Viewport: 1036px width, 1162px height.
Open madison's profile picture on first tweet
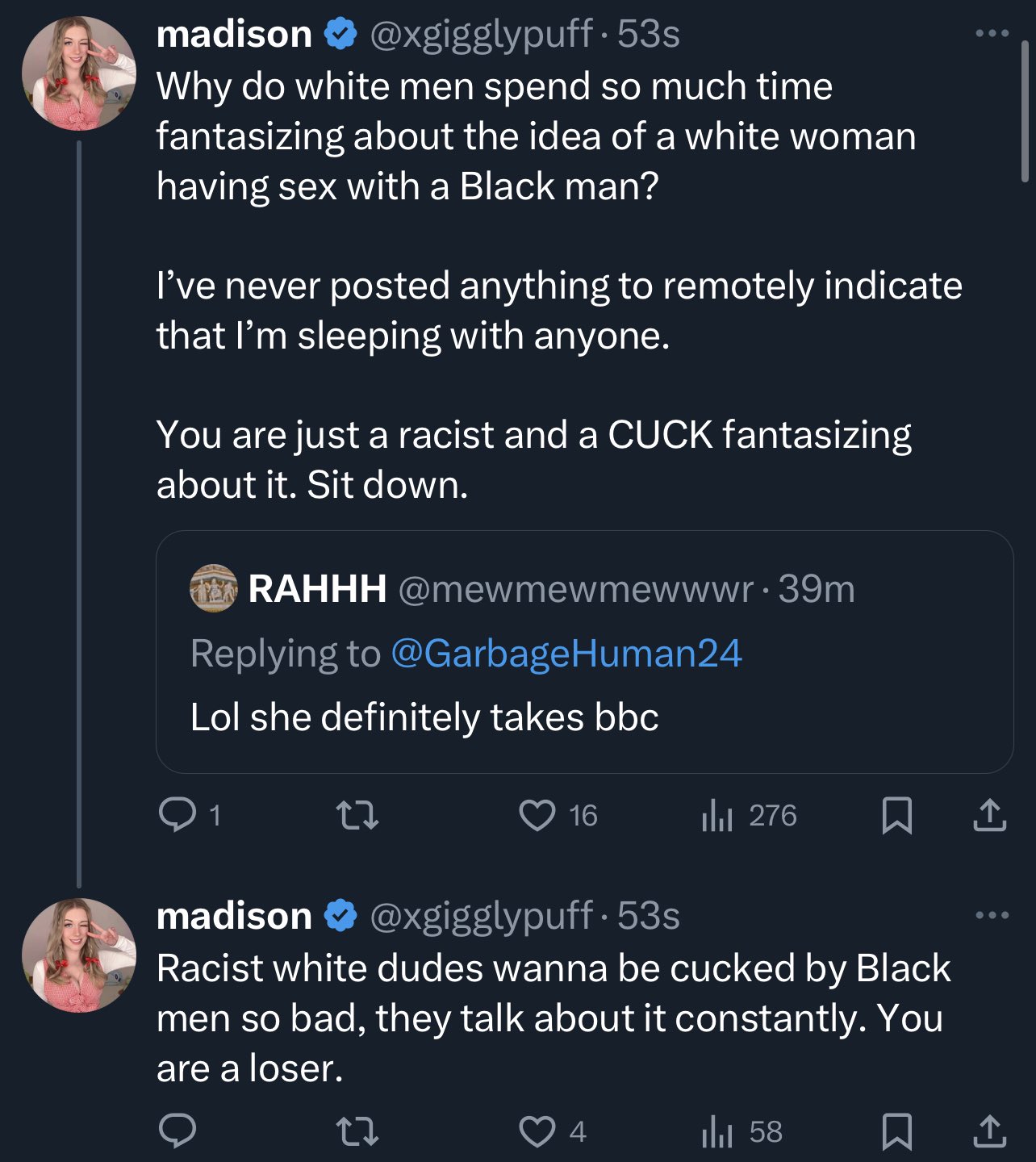79,73
